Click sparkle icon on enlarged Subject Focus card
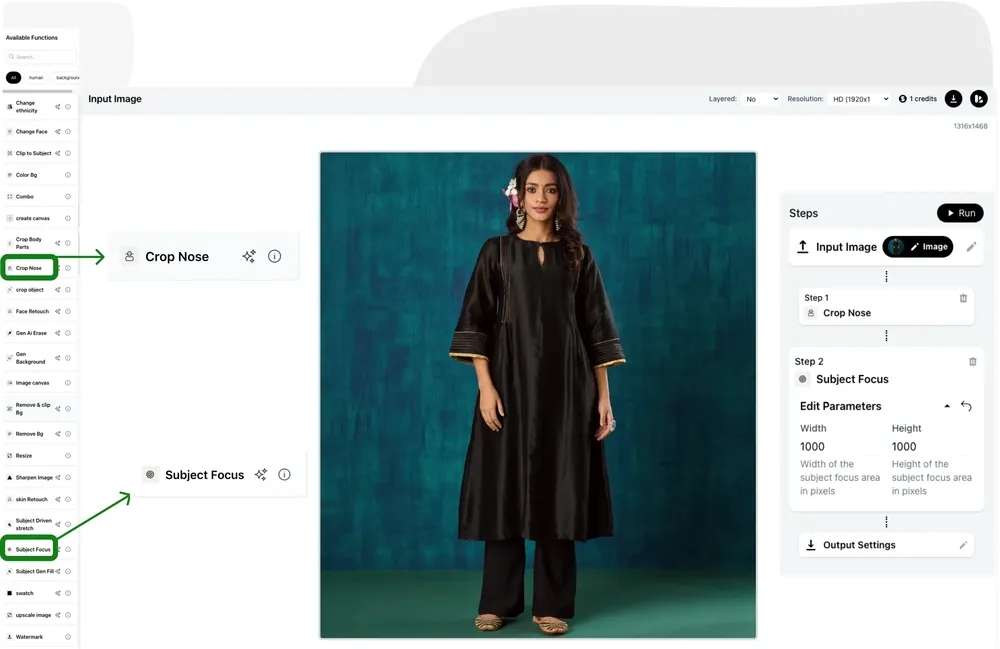 click(x=261, y=474)
